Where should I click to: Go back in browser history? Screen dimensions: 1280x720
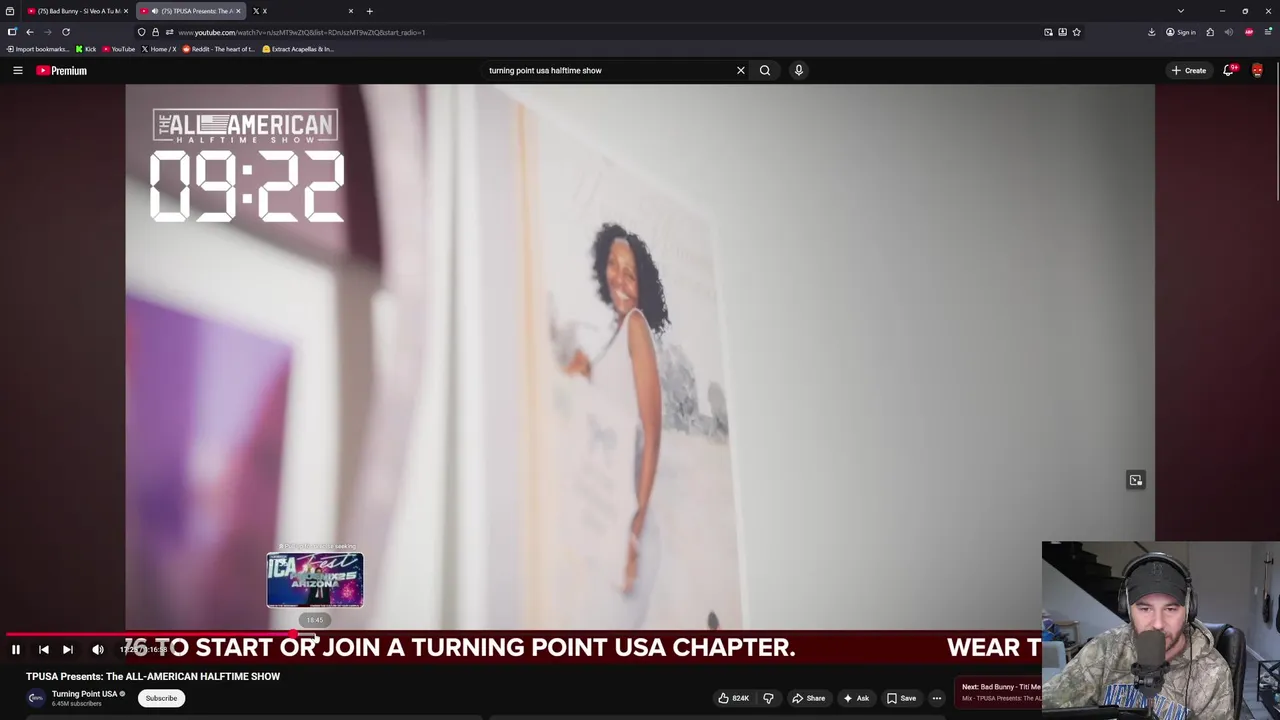pyautogui.click(x=29, y=32)
